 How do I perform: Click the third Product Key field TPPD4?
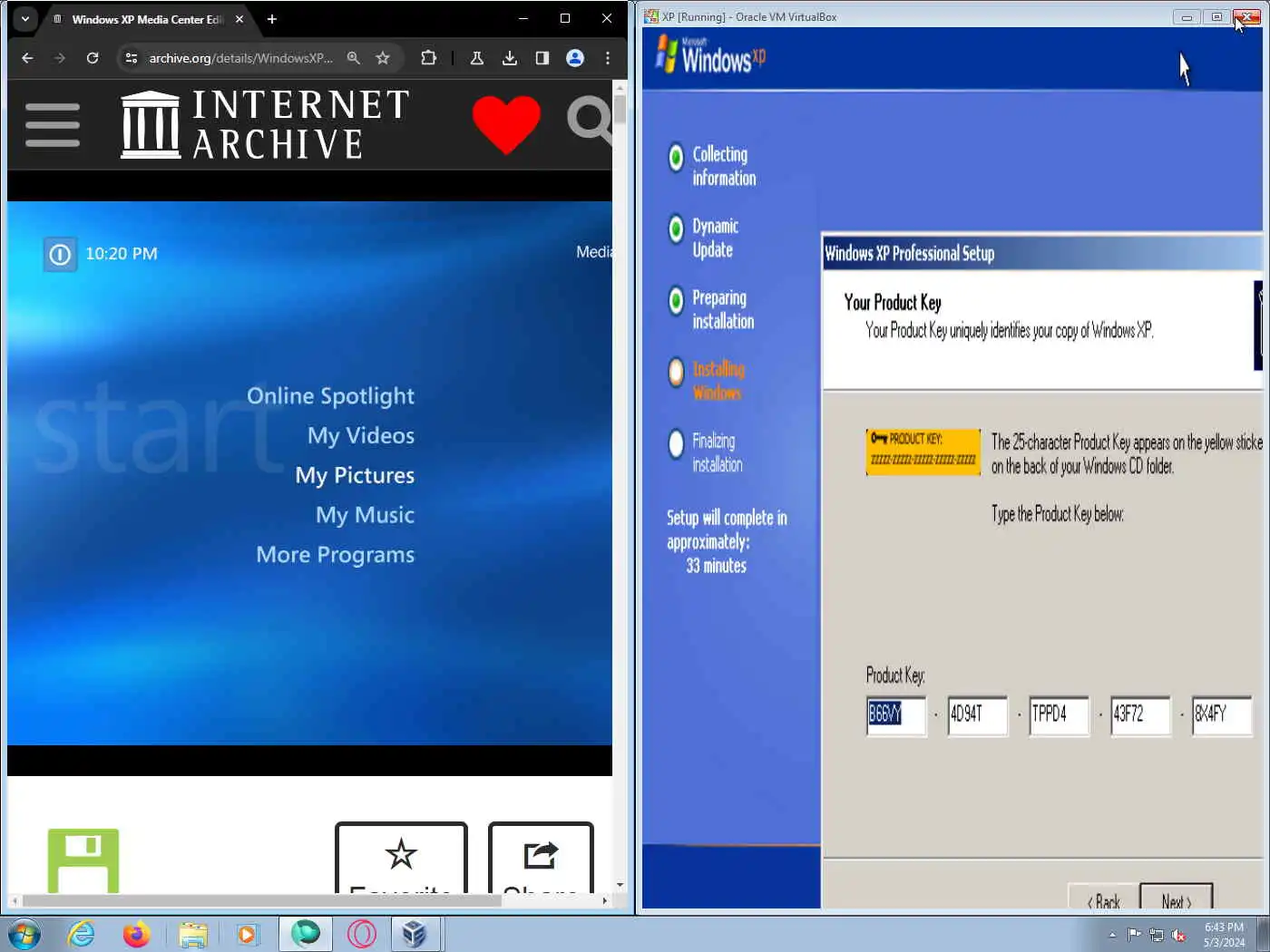click(1059, 715)
